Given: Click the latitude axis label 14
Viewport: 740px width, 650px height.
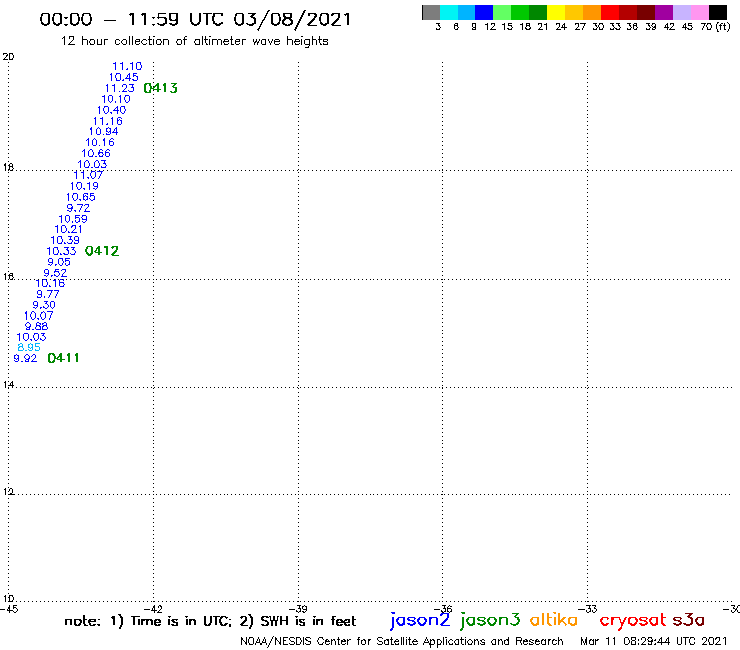Looking at the screenshot, I should pos(8,385).
